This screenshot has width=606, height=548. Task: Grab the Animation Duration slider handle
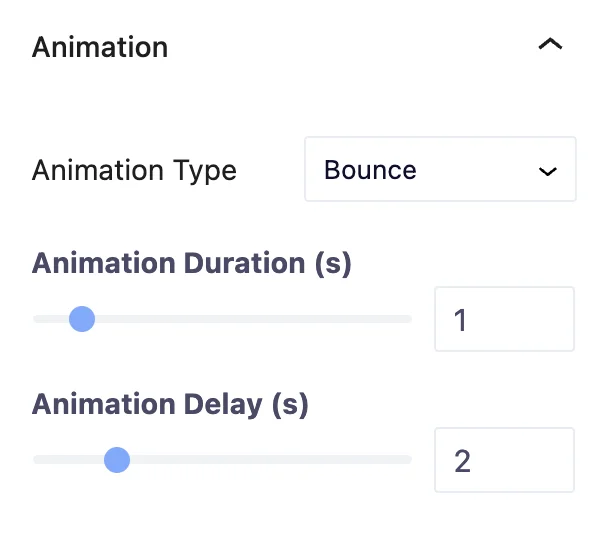pyautogui.click(x=82, y=319)
